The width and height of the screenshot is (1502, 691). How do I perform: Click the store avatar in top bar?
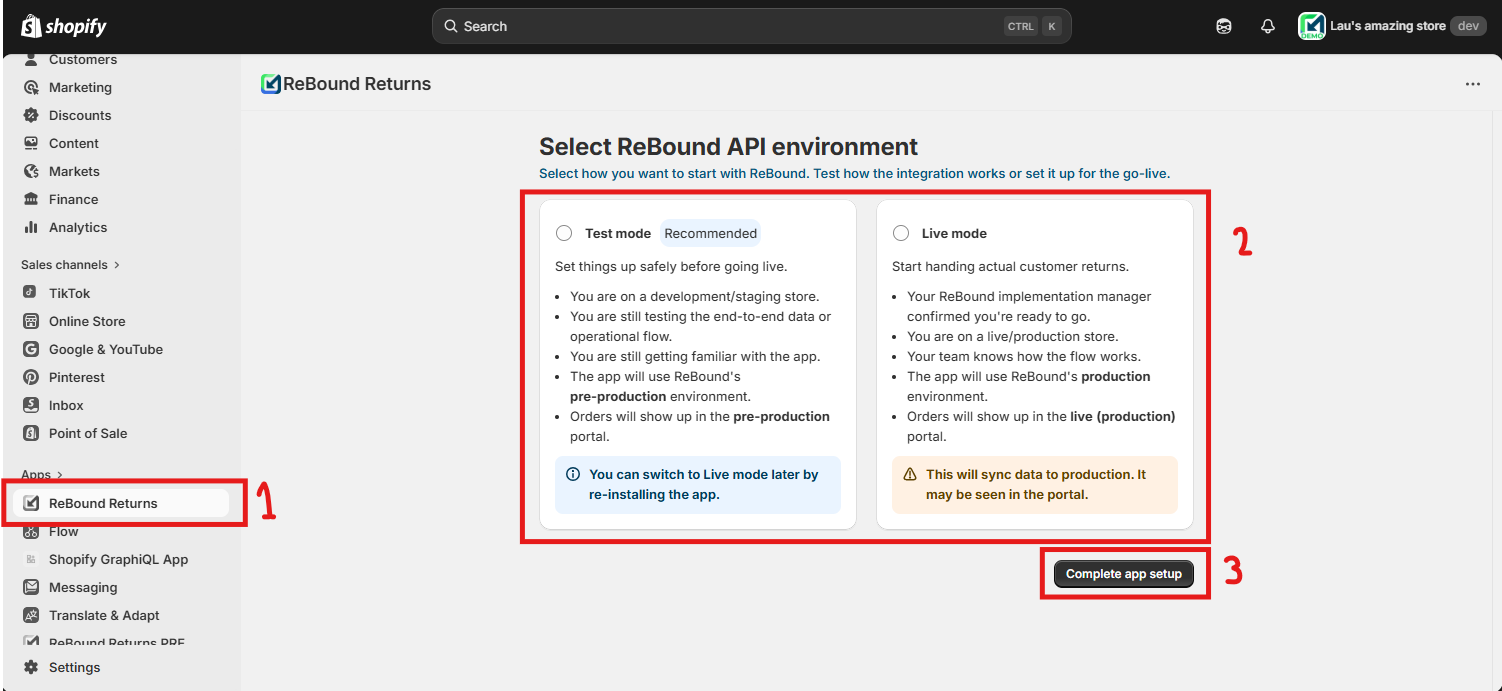(1311, 26)
